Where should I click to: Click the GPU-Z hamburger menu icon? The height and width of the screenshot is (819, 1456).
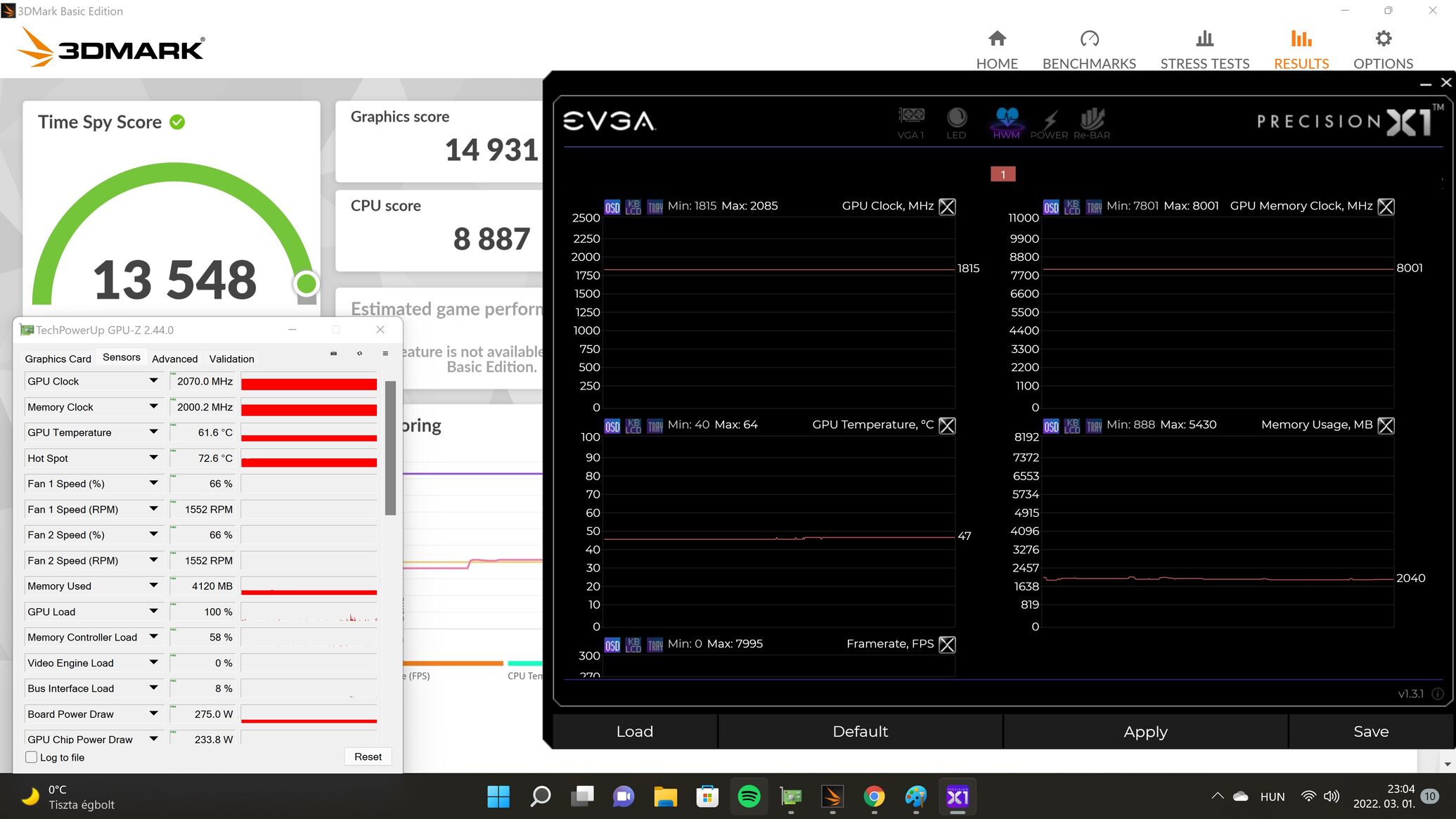point(385,354)
